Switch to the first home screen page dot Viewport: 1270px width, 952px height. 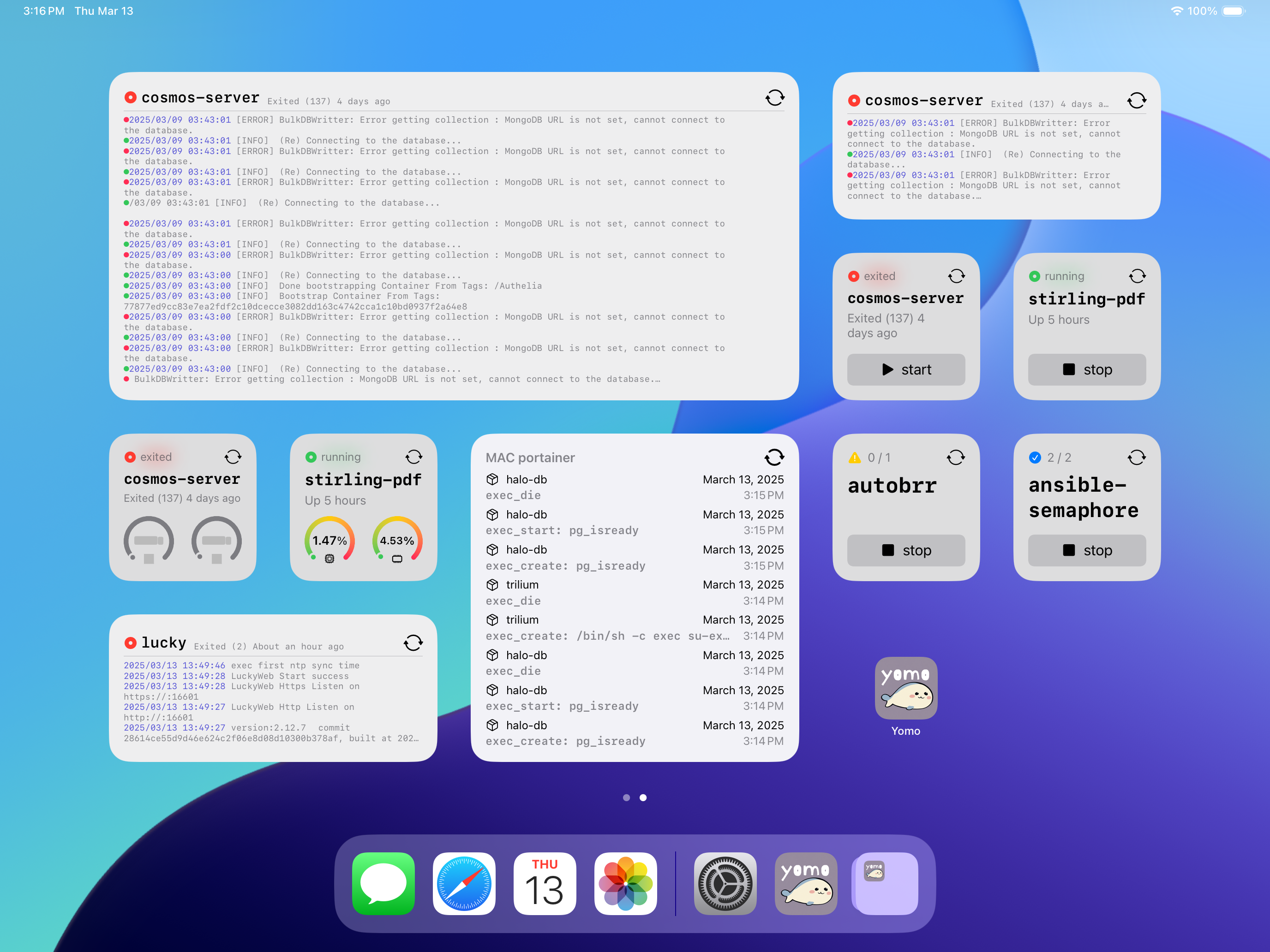[x=626, y=797]
